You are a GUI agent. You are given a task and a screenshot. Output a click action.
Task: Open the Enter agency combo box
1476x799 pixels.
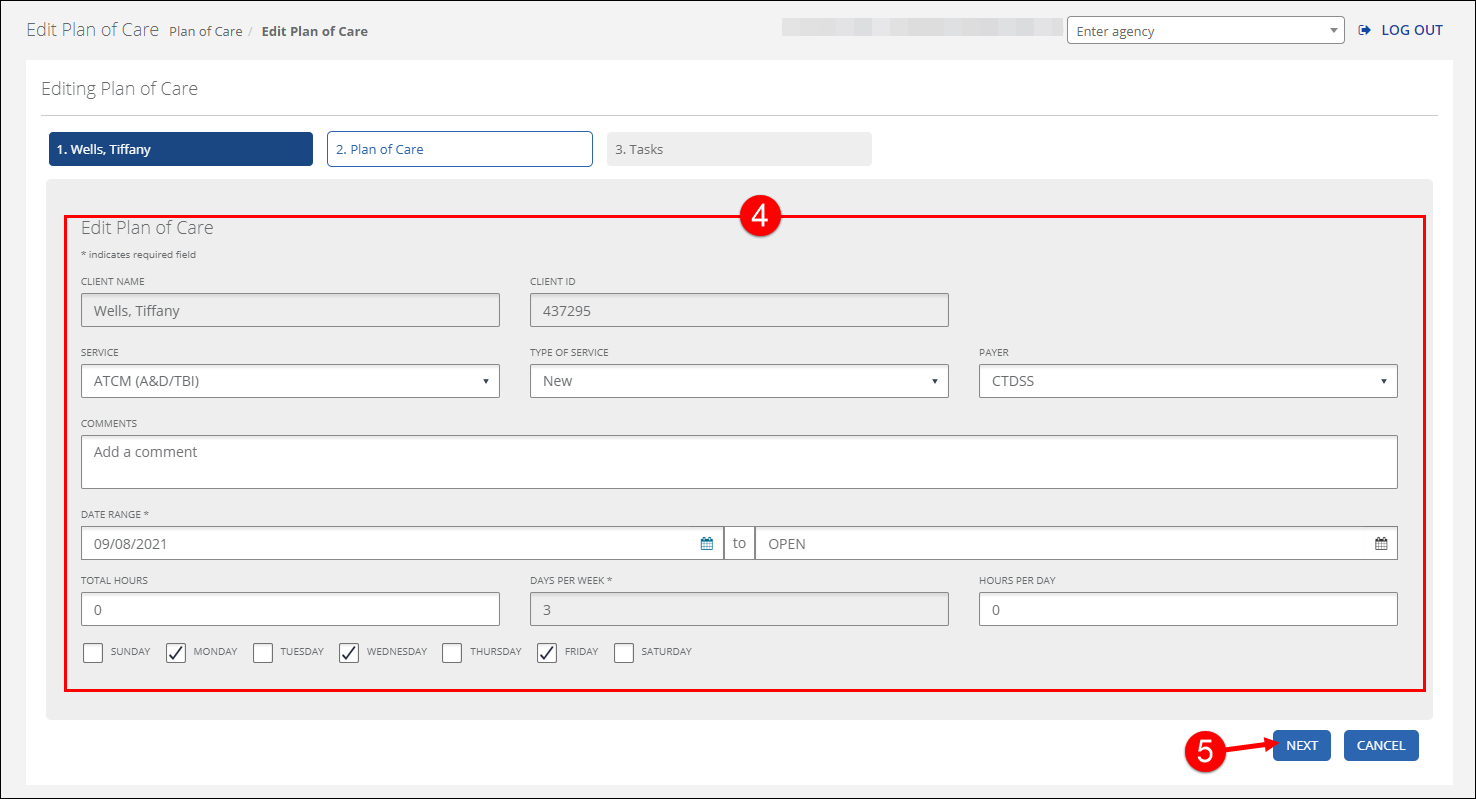click(1205, 31)
